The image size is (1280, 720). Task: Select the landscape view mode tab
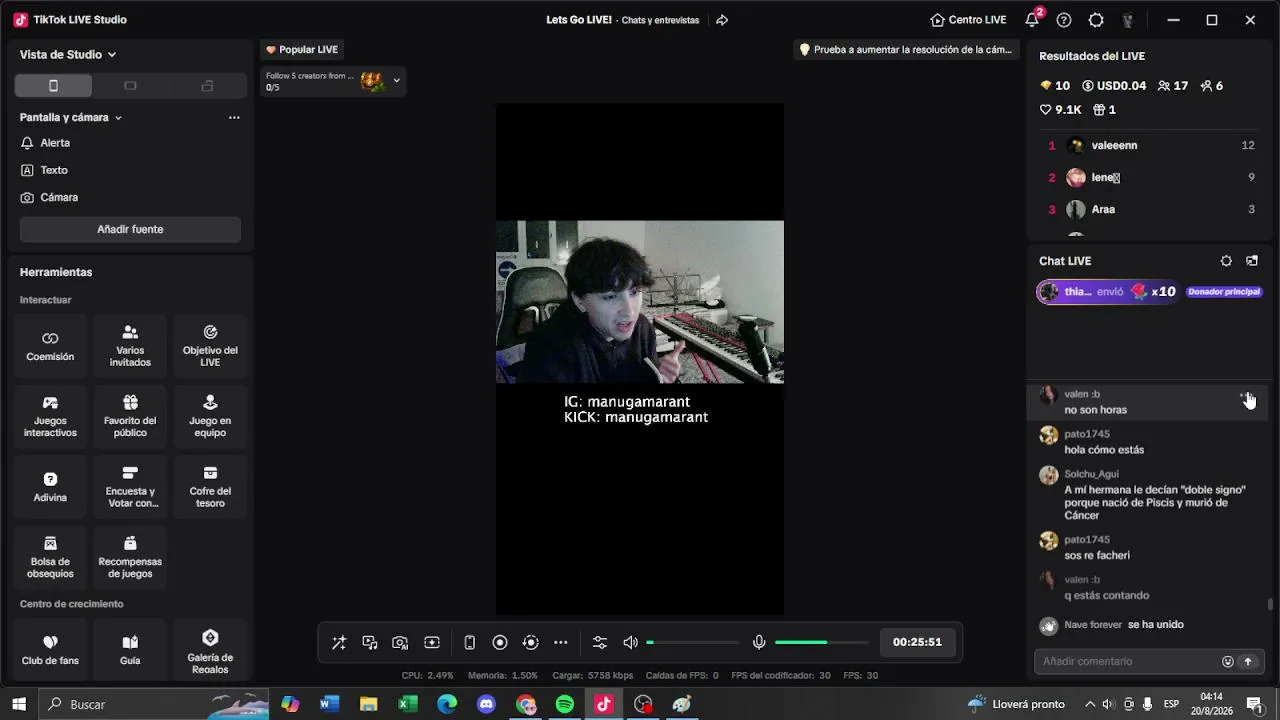[130, 86]
